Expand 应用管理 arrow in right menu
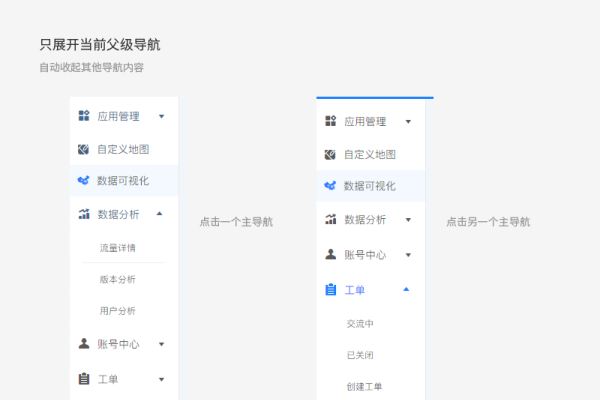The height and width of the screenshot is (400, 600). (x=408, y=122)
